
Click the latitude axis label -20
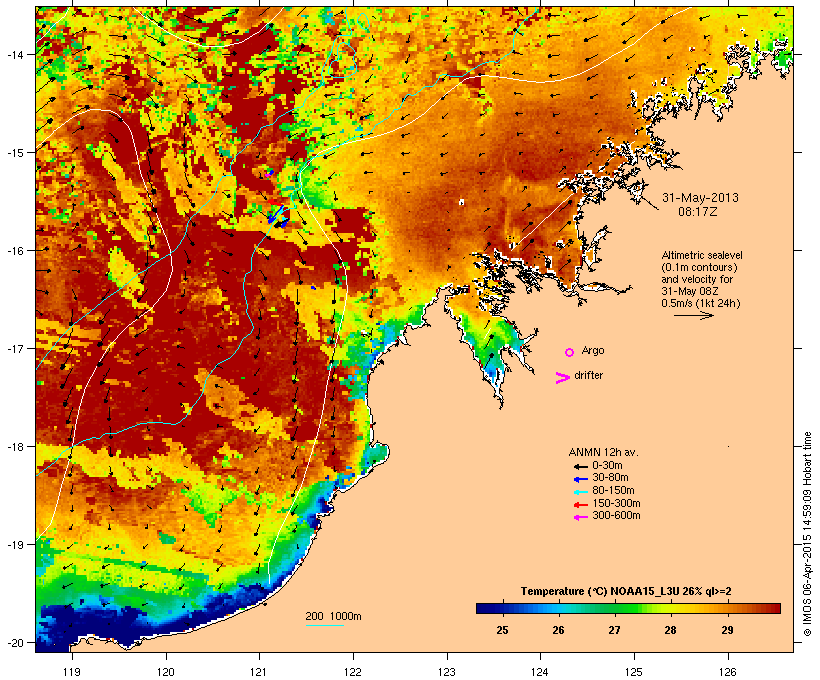[x=14, y=642]
